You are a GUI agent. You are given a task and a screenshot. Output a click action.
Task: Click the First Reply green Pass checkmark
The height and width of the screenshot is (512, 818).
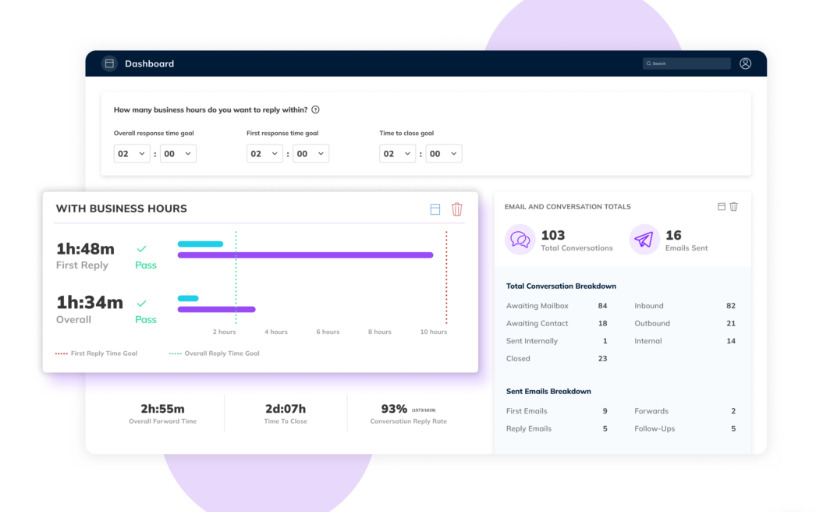(141, 249)
